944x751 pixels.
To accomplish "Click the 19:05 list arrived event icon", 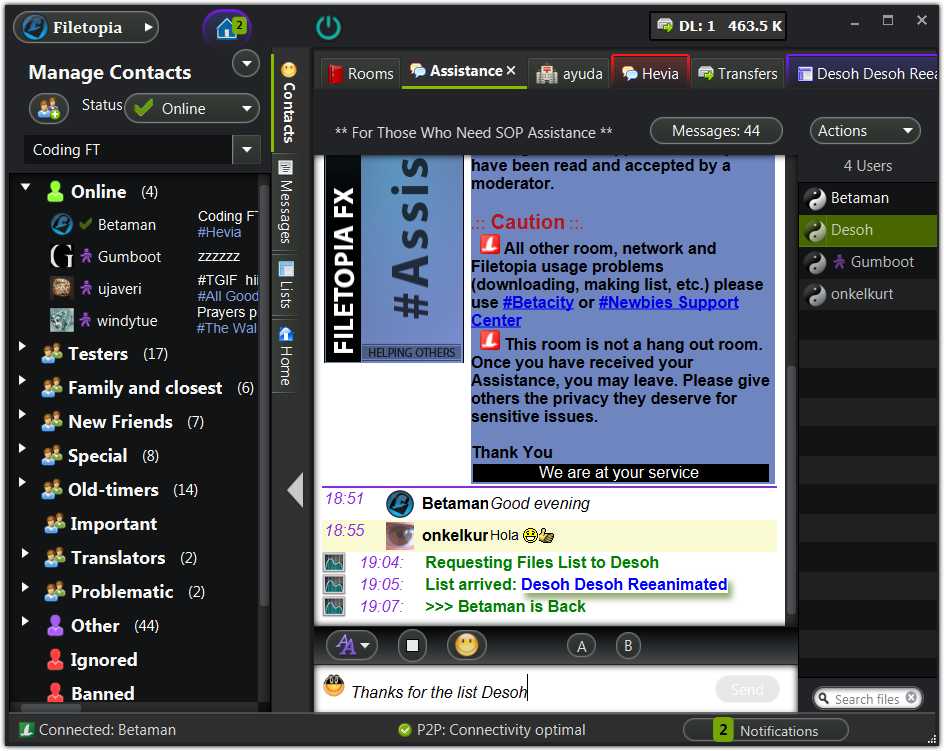I will coord(334,584).
